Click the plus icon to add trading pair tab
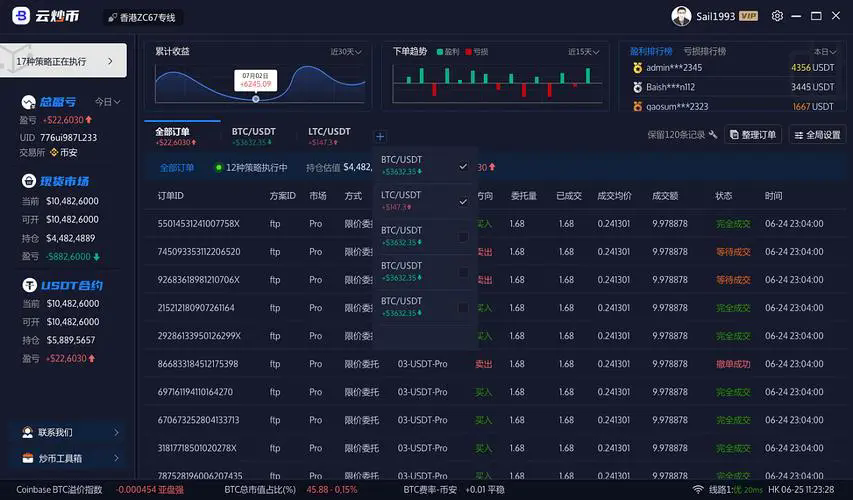Image resolution: width=853 pixels, height=500 pixels. click(x=380, y=136)
